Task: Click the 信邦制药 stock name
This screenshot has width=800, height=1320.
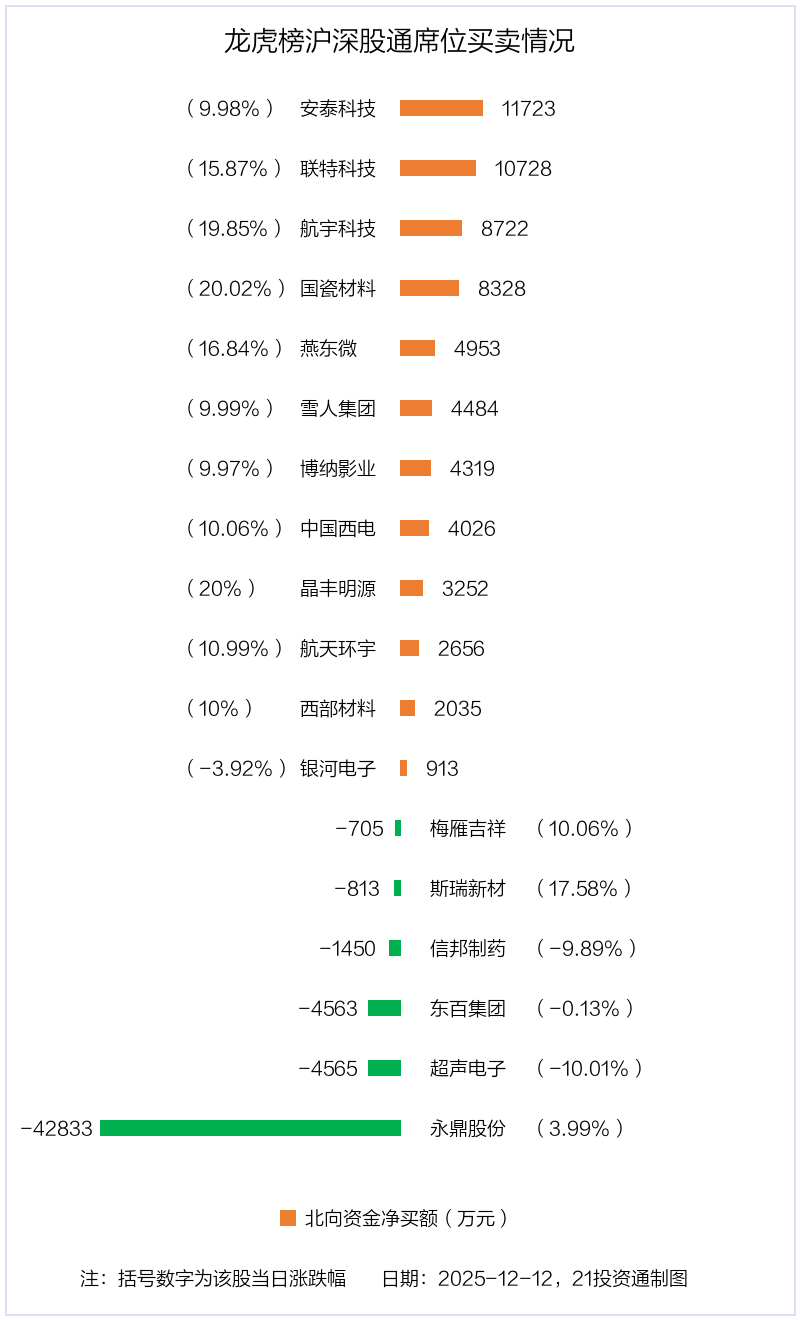Action: click(x=468, y=948)
